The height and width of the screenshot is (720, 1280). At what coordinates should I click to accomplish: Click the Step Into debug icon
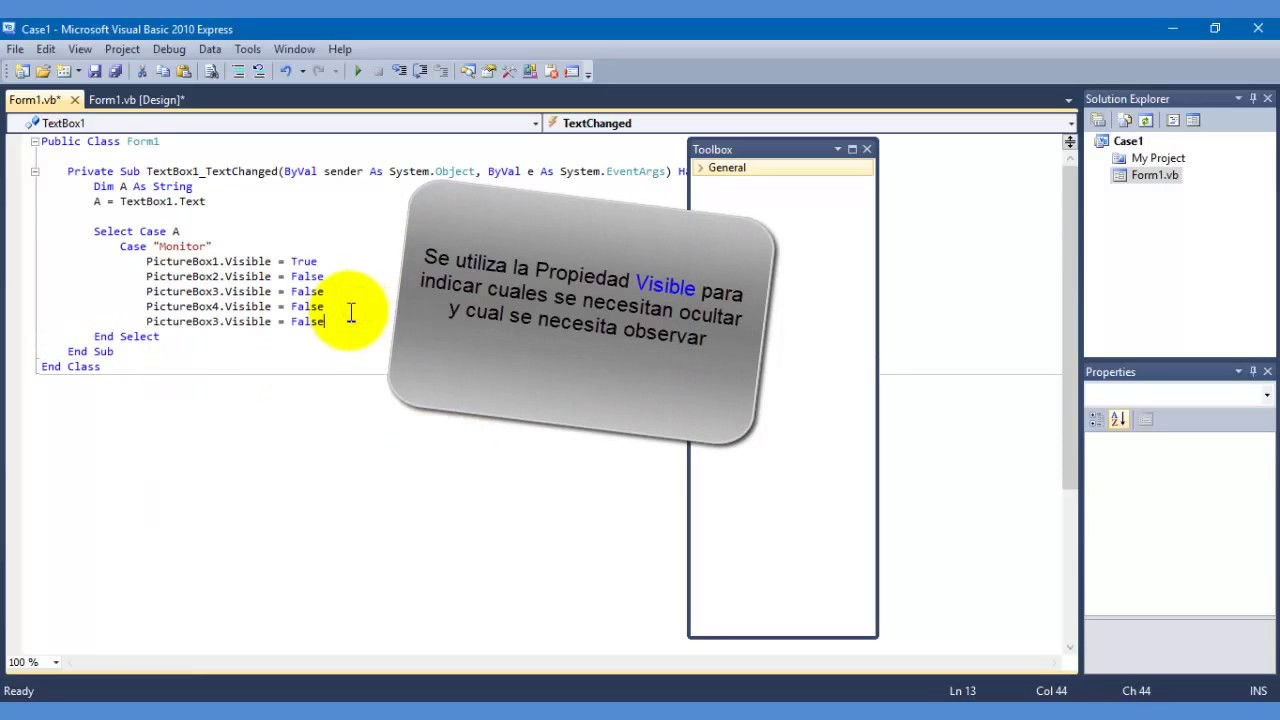coord(399,72)
